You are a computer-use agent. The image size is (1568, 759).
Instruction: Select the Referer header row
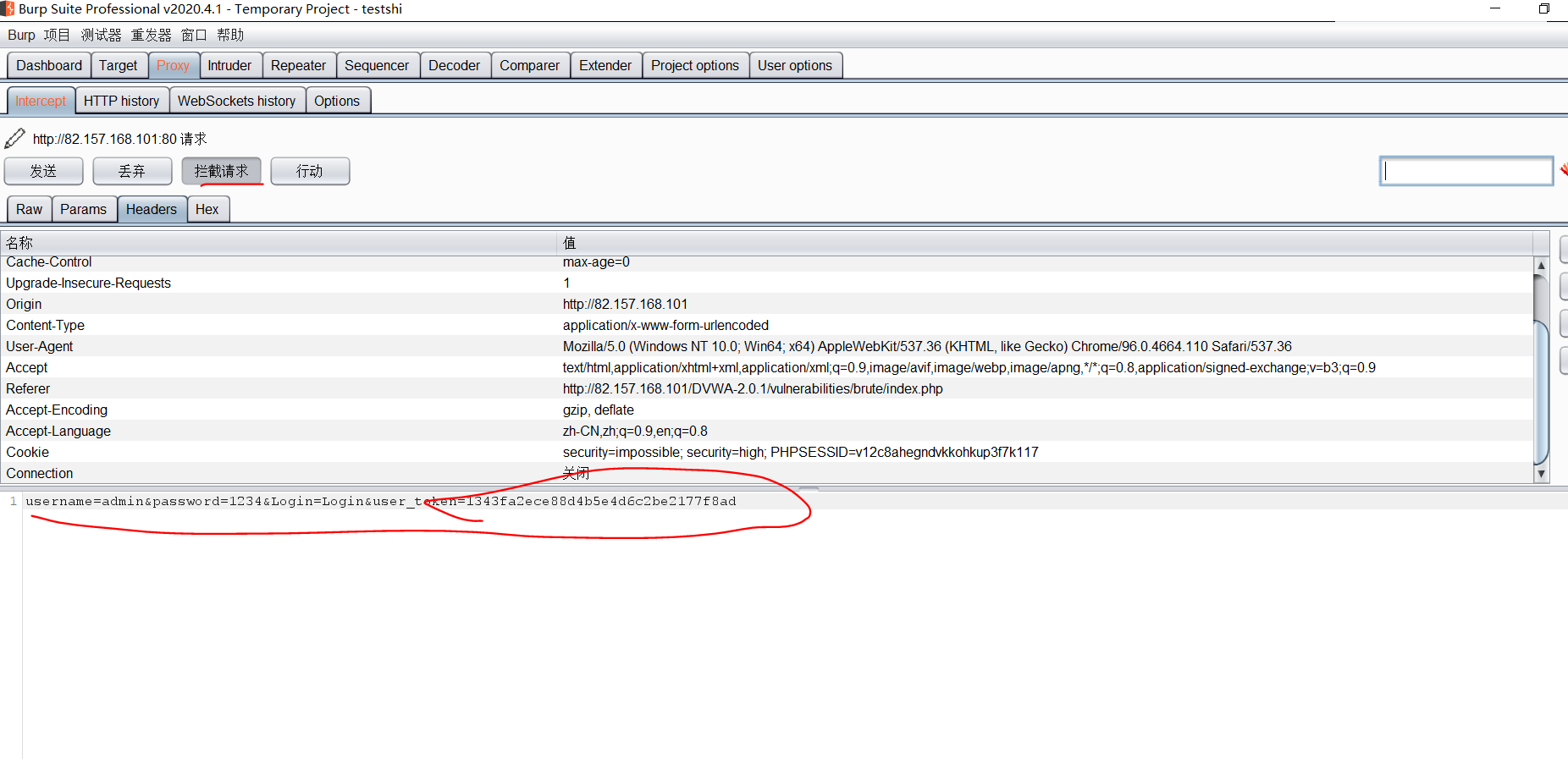tap(766, 388)
